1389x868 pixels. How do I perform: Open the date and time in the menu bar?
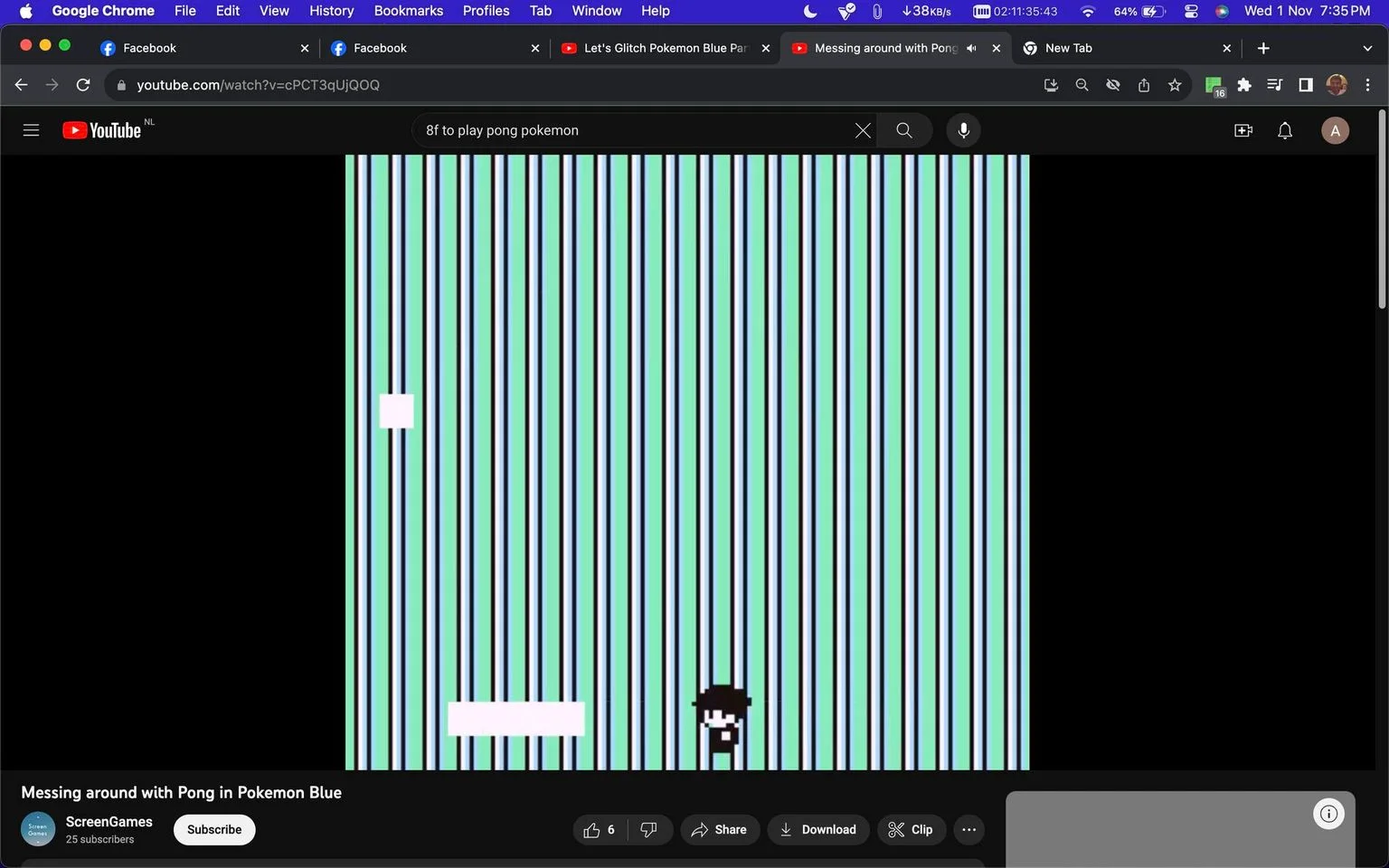[1307, 11]
